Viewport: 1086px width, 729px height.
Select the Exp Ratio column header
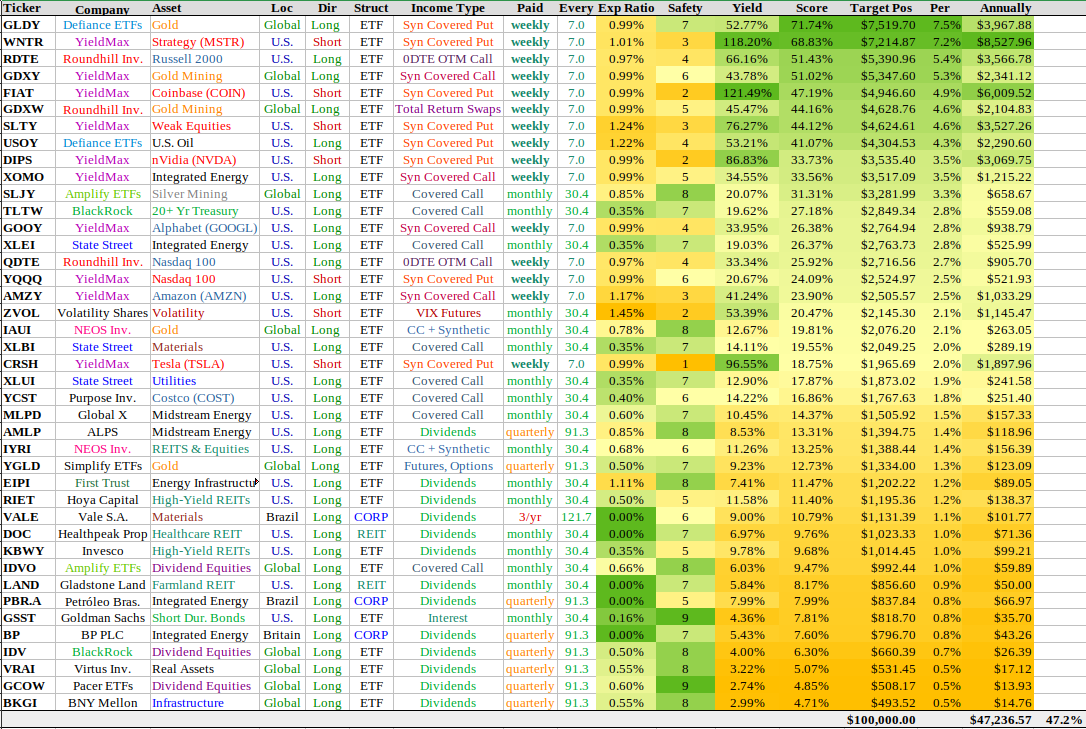[x=626, y=8]
